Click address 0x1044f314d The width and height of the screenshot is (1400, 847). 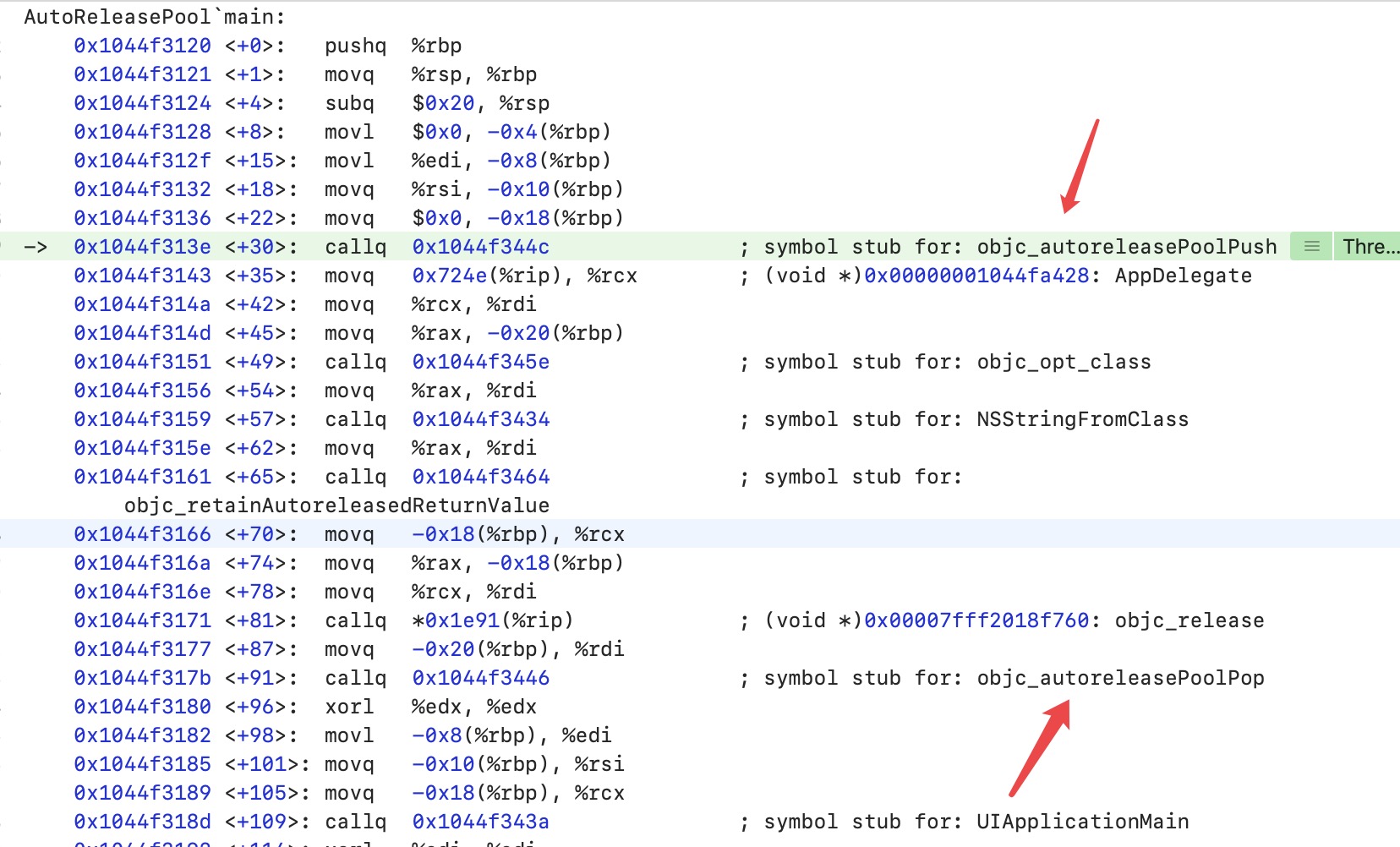pyautogui.click(x=142, y=333)
